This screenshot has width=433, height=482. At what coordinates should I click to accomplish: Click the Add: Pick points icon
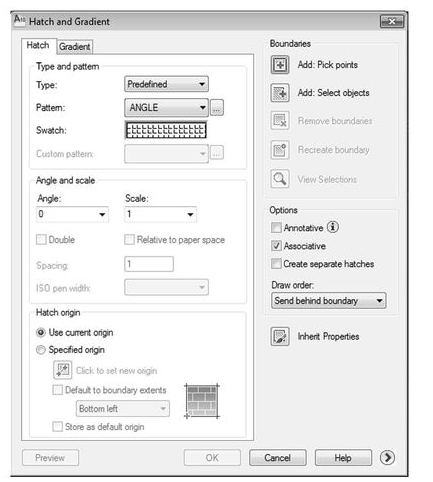point(280,65)
